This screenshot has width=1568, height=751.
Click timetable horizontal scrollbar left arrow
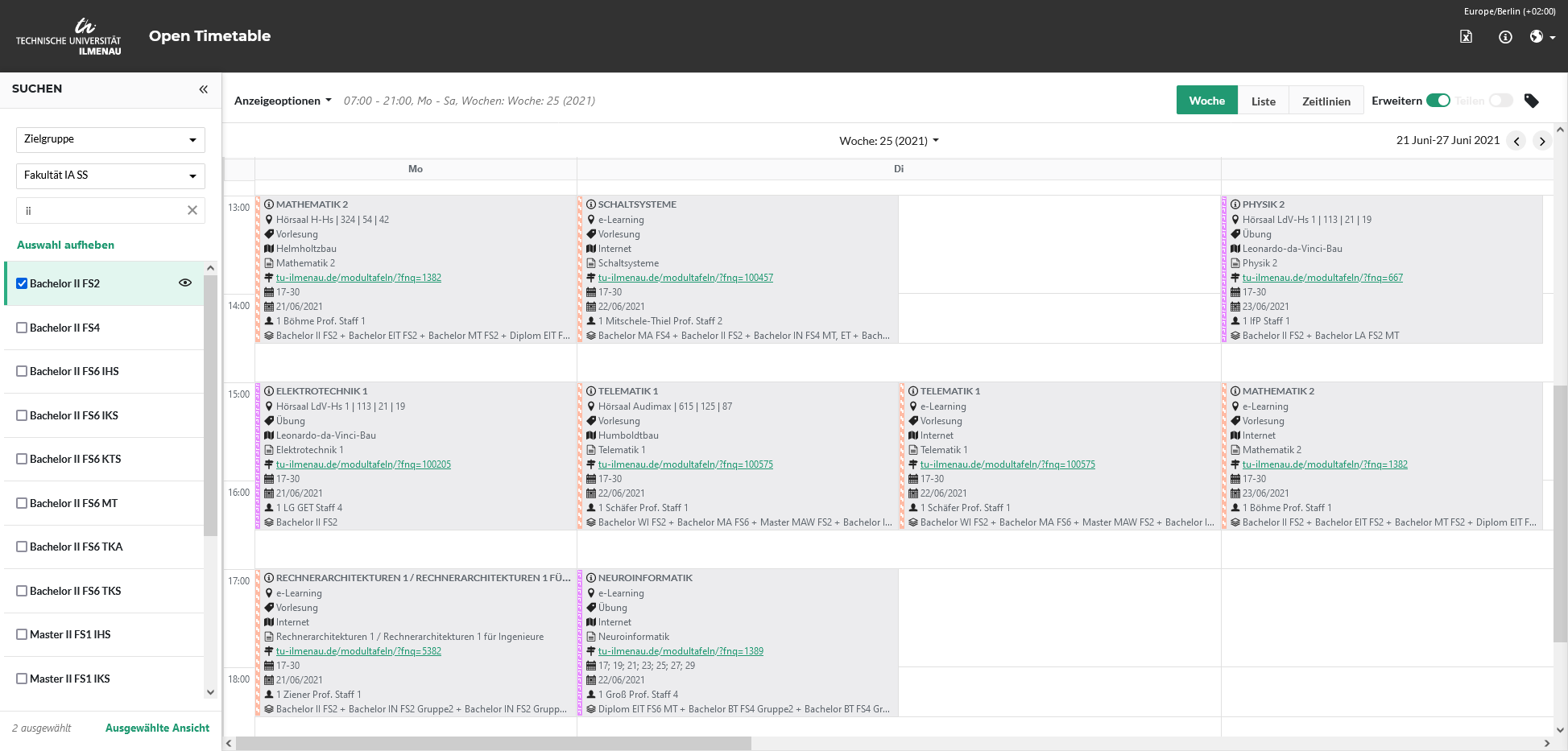229,744
